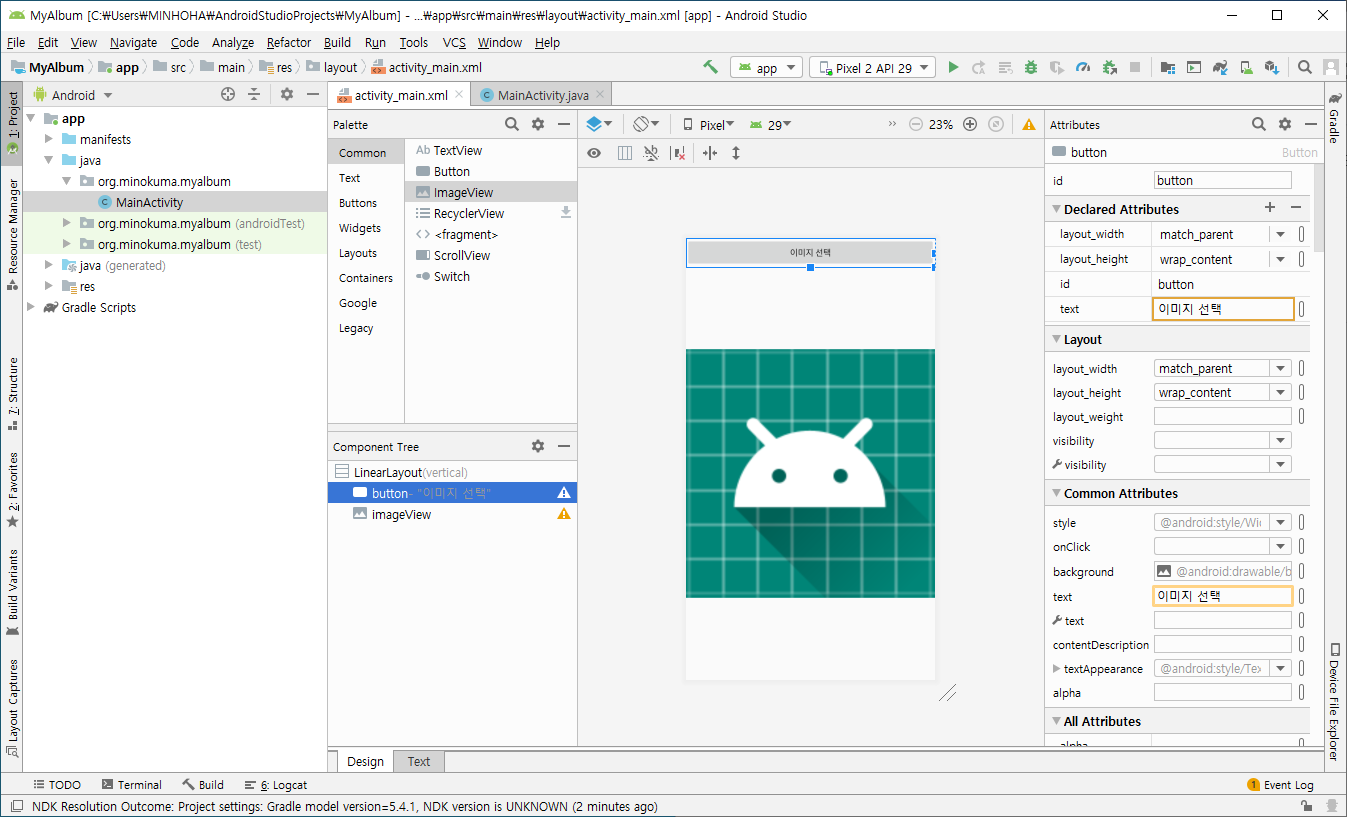
Task: Open the Build menu
Action: (337, 42)
